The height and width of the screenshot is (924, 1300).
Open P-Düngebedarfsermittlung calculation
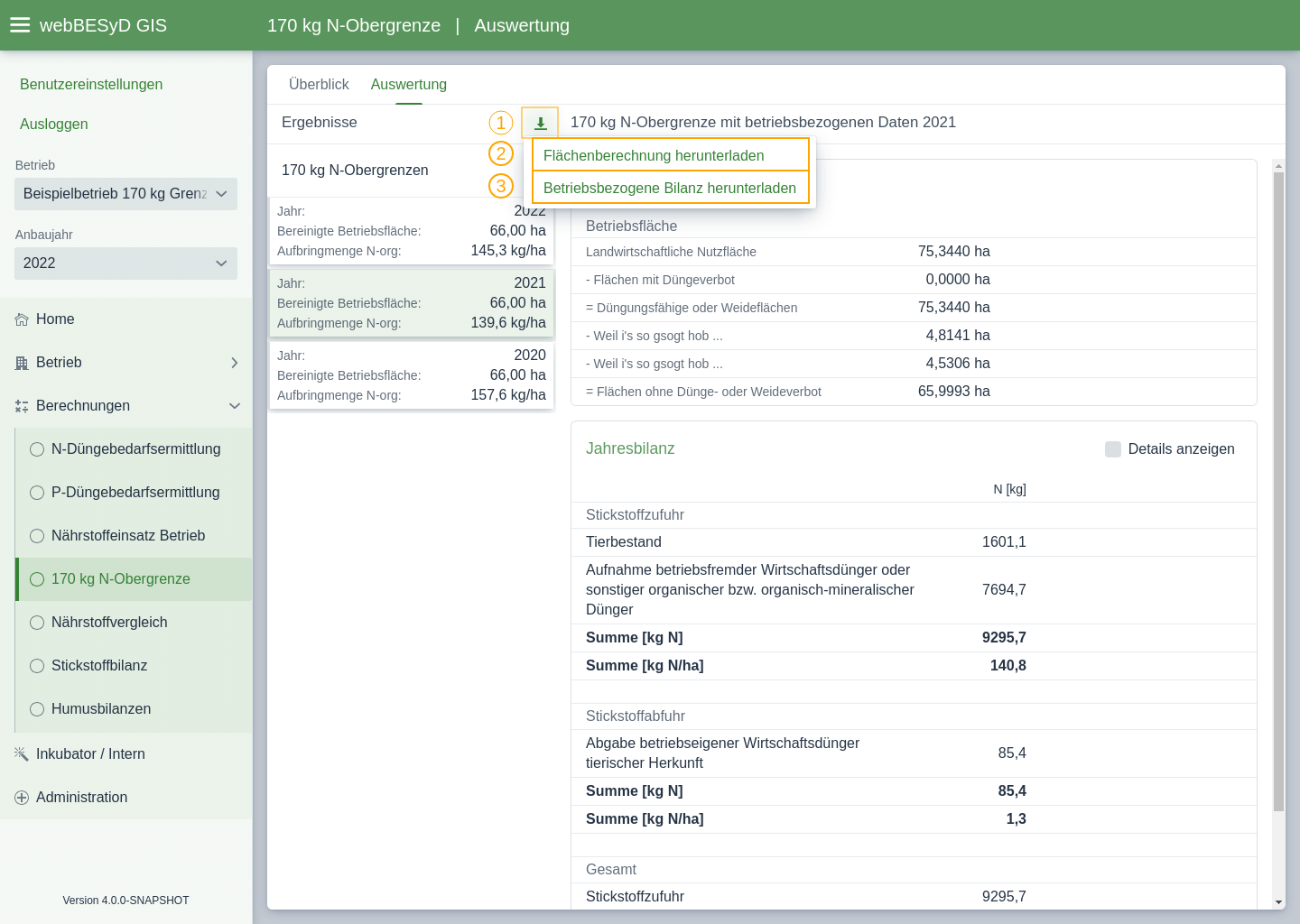click(x=134, y=493)
